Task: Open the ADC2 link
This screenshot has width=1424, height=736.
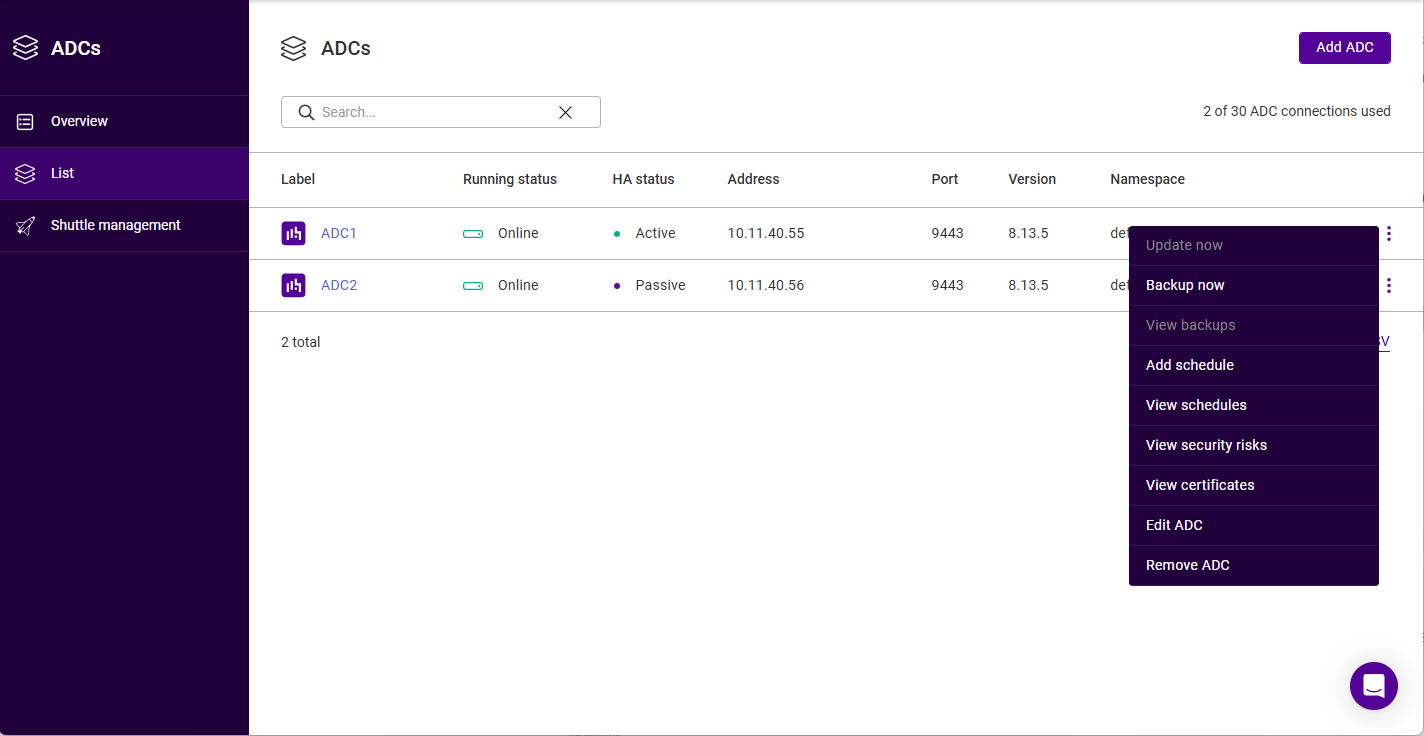Action: coord(339,285)
